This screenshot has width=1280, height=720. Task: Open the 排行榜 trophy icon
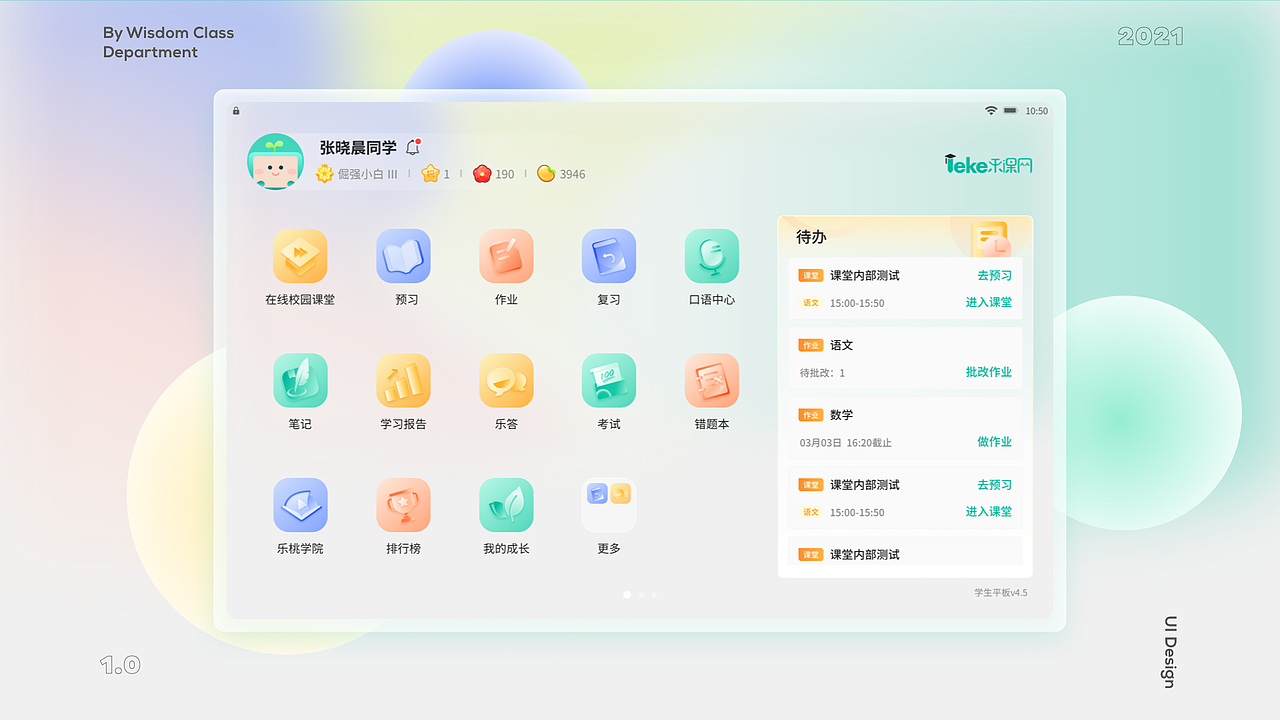coord(403,505)
